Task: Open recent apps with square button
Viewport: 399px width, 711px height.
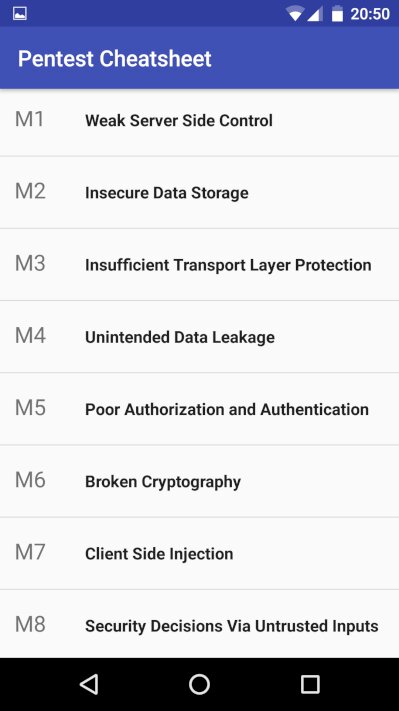Action: (310, 684)
